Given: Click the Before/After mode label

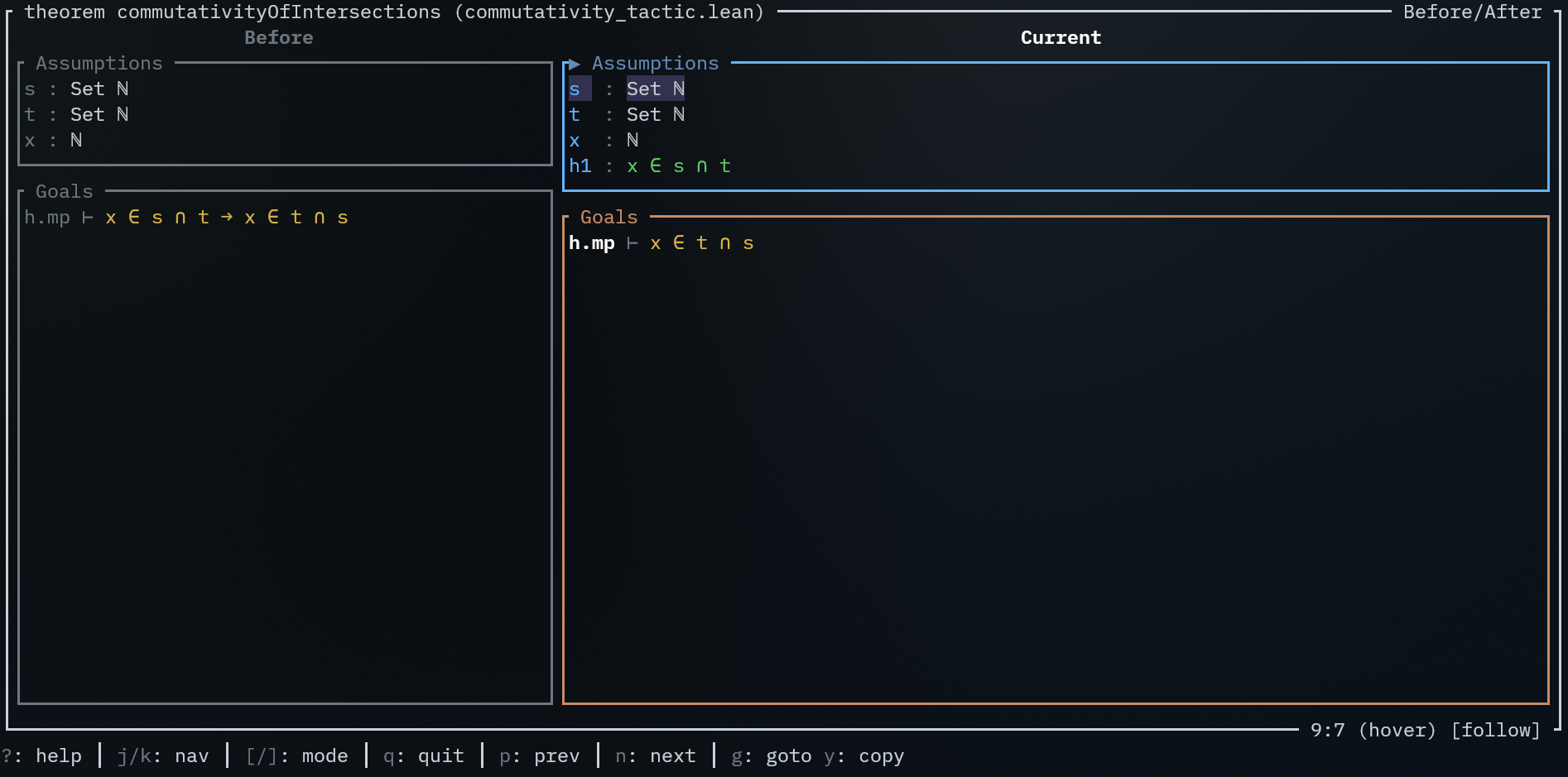Looking at the screenshot, I should click(x=1471, y=12).
